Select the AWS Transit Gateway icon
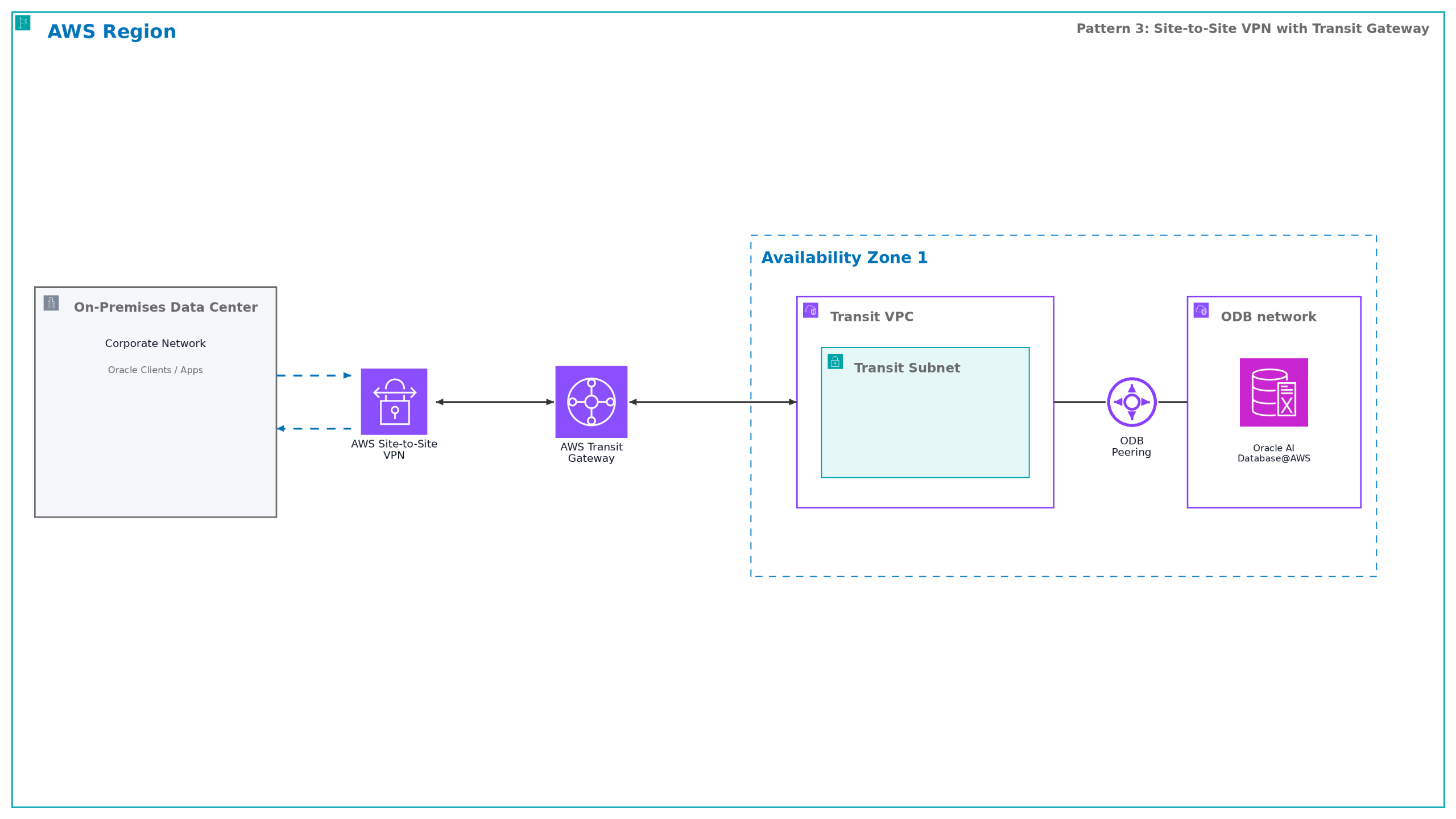Screen dimensions: 1456x819 [591, 402]
